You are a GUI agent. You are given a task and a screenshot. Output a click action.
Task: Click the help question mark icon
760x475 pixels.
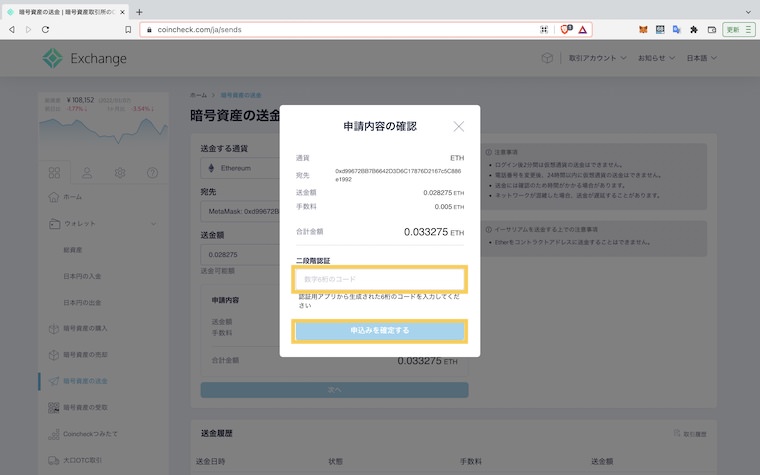pos(152,172)
